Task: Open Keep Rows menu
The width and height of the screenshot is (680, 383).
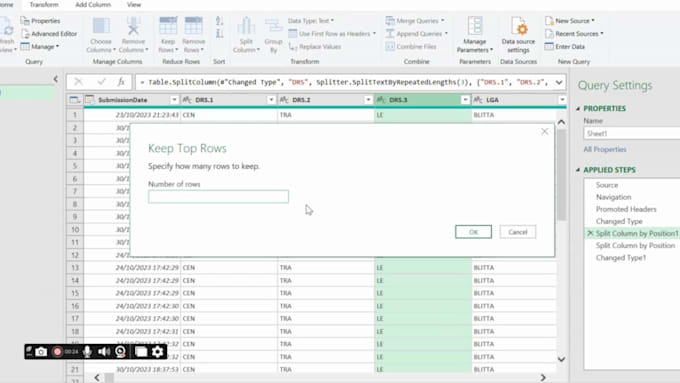Action: pos(168,35)
